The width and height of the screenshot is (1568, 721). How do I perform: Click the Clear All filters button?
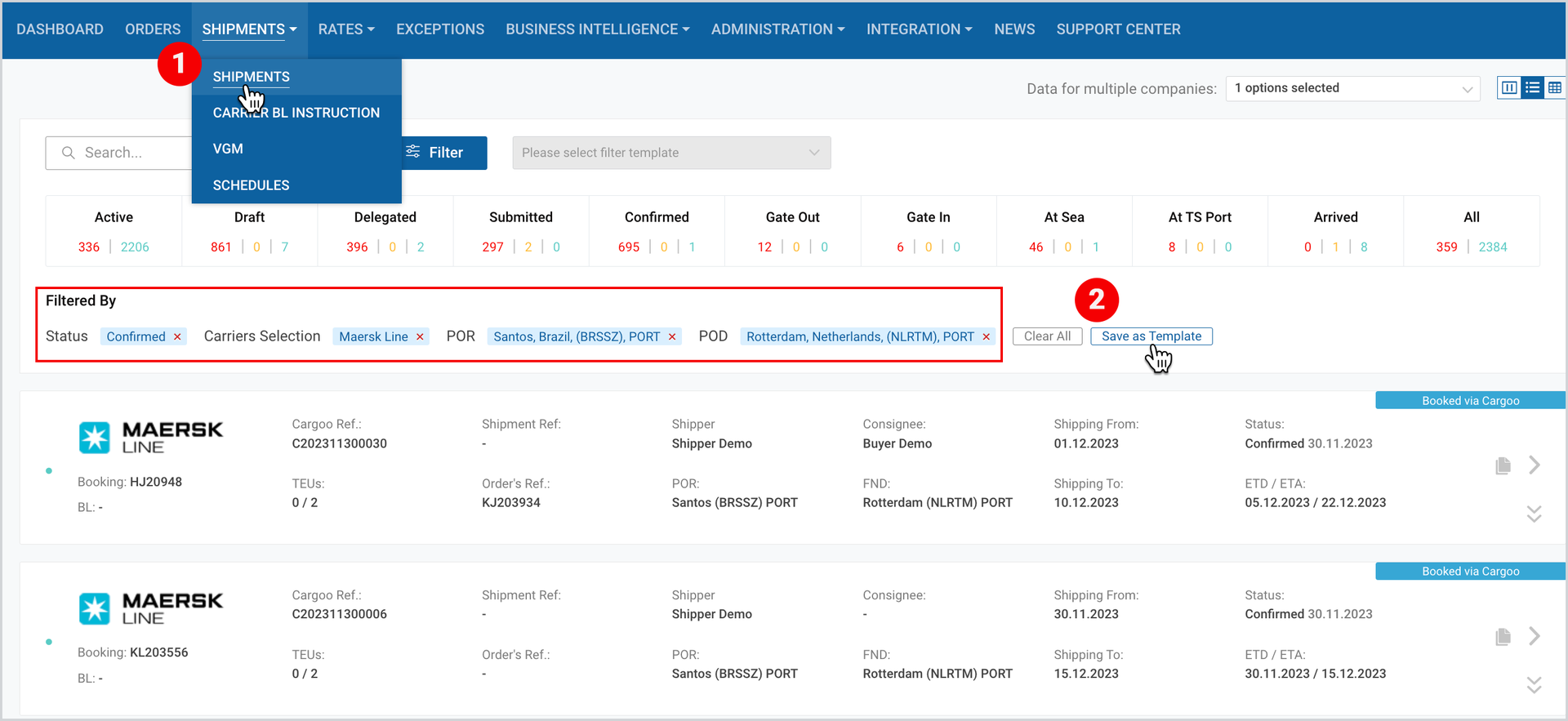pyautogui.click(x=1047, y=336)
